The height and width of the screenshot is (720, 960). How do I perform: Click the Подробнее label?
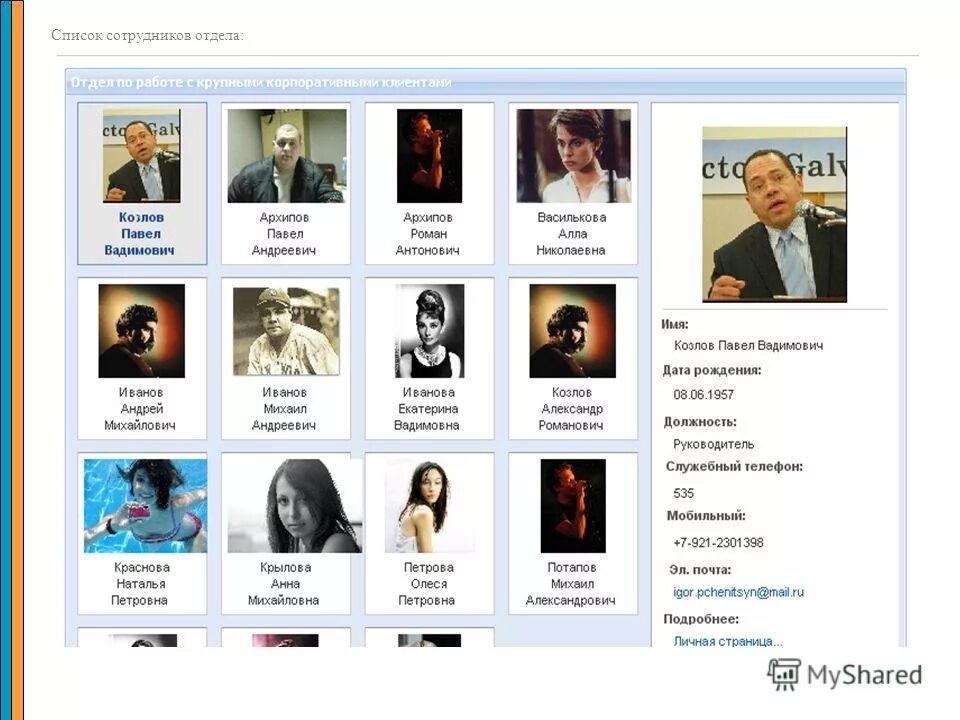[x=702, y=619]
